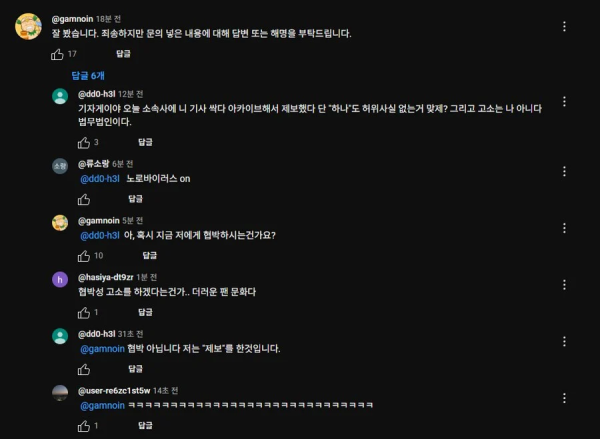600x439 pixels.
Task: Open options menu for @류소랑's reply
Action: tap(564, 171)
